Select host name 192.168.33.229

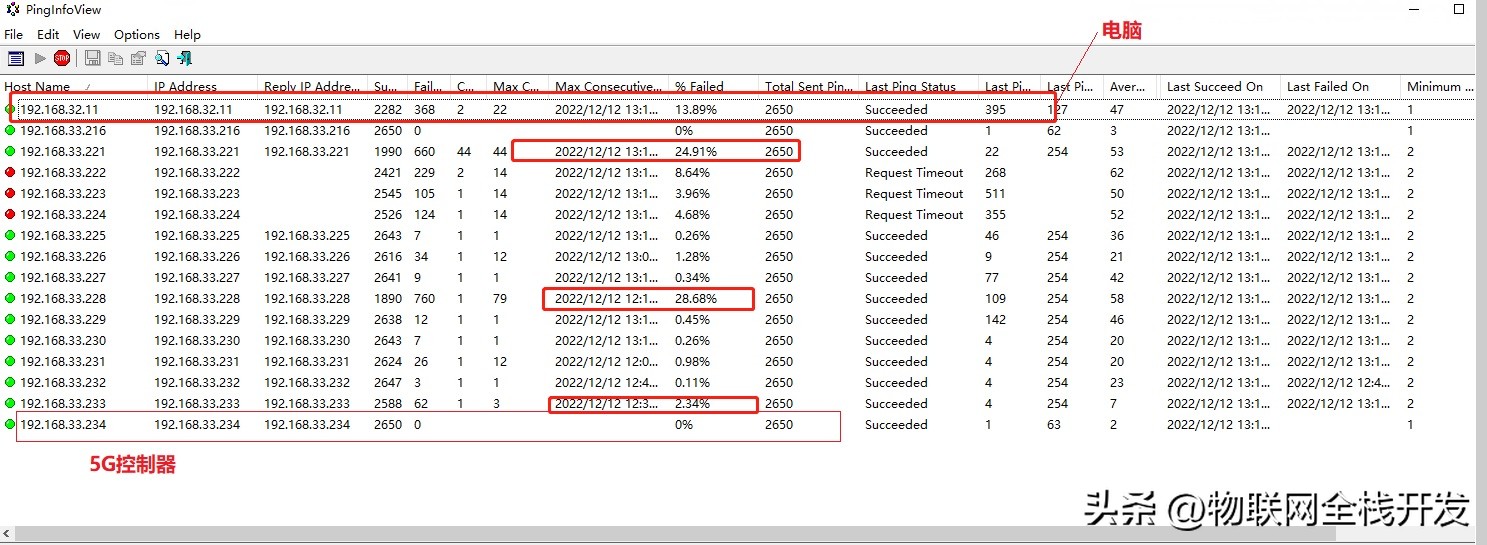tap(63, 320)
